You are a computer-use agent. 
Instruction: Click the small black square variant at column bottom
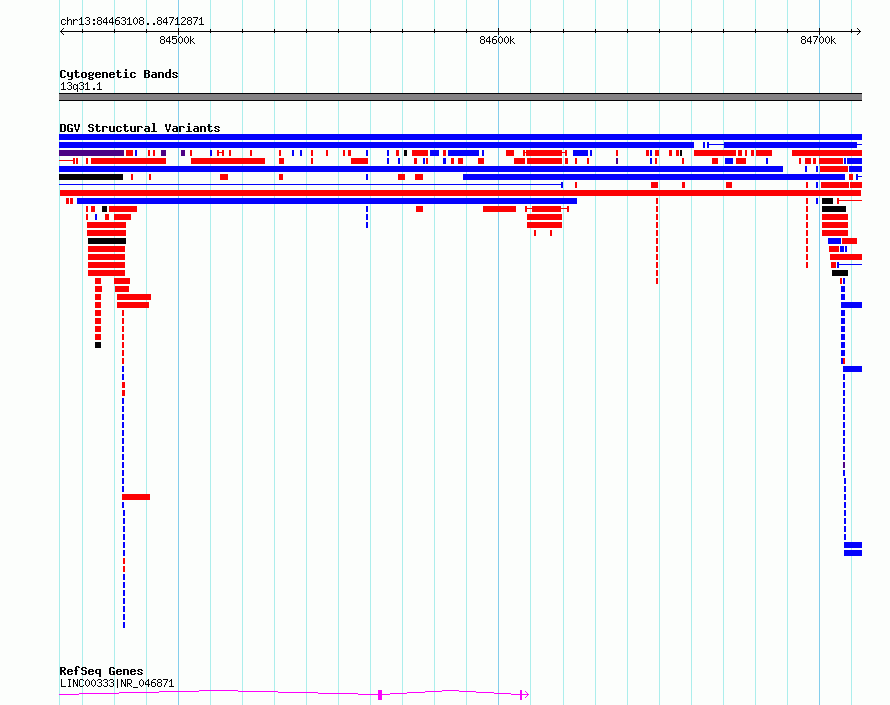point(98,345)
